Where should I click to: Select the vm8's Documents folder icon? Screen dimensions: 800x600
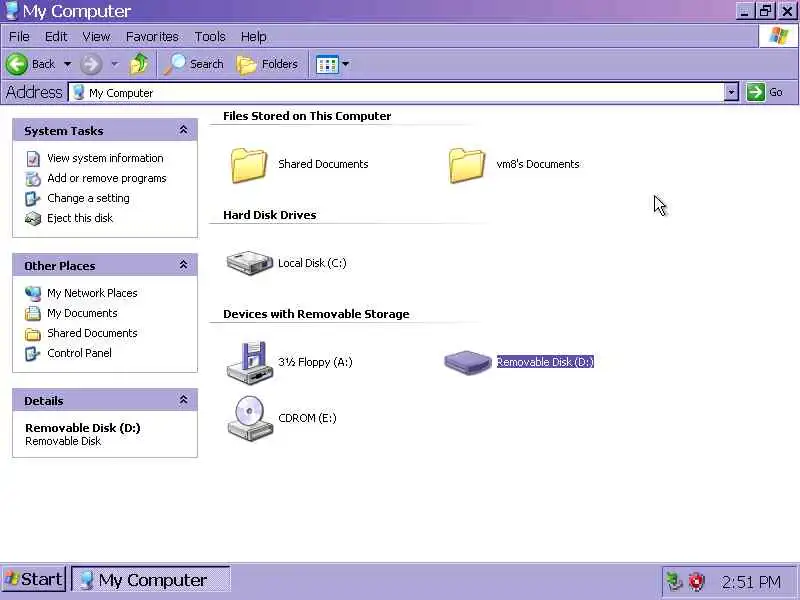(x=467, y=165)
